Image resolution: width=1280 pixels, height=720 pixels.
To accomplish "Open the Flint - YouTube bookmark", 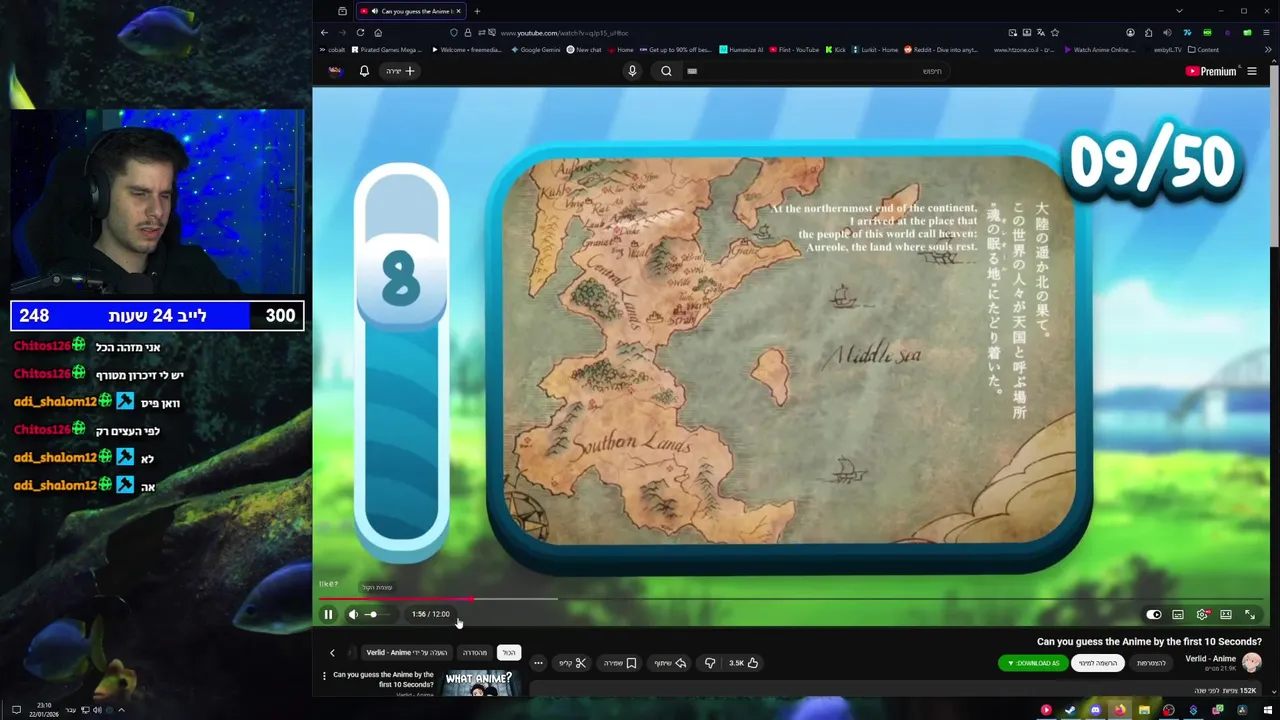I will pyautogui.click(x=794, y=50).
